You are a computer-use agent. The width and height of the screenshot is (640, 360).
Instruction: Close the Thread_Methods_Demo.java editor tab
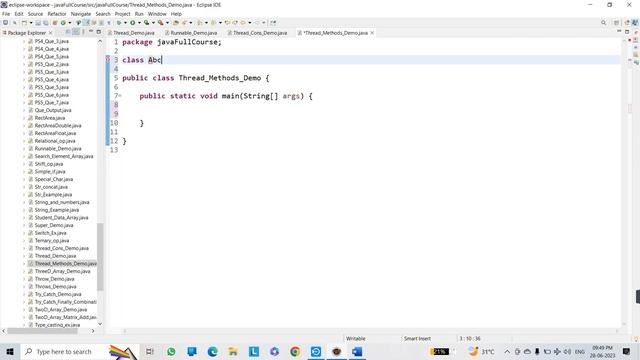(372, 33)
